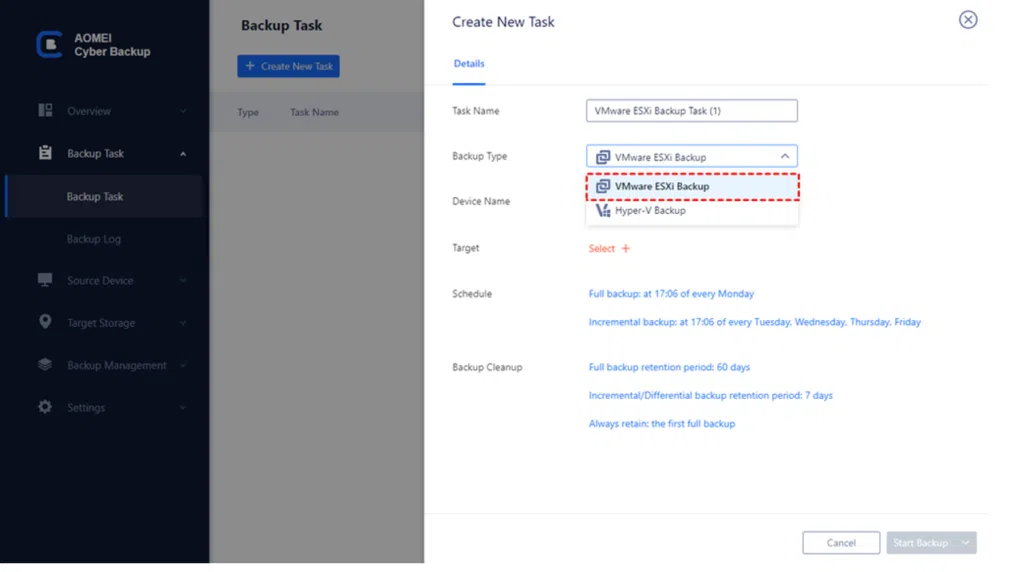The height and width of the screenshot is (572, 1021).
Task: Click the Settings menu label
Action: 86,407
